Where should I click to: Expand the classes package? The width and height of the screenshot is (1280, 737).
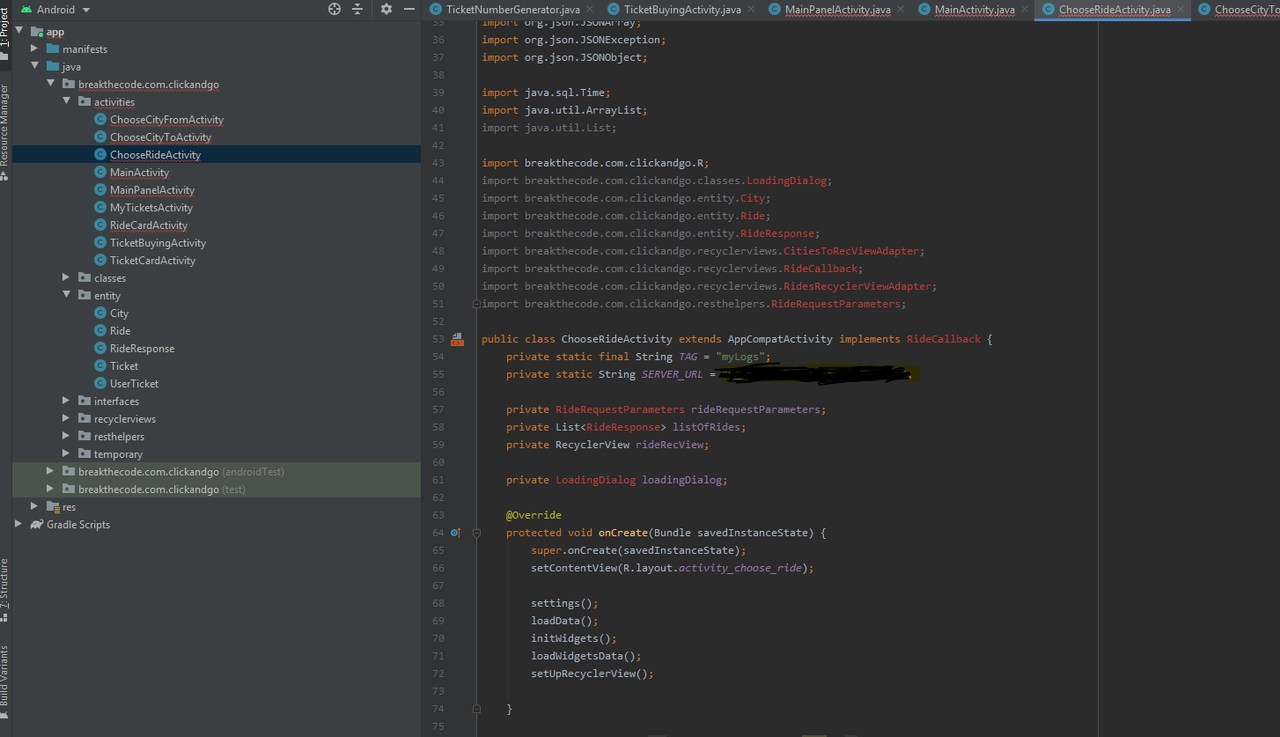tap(67, 278)
